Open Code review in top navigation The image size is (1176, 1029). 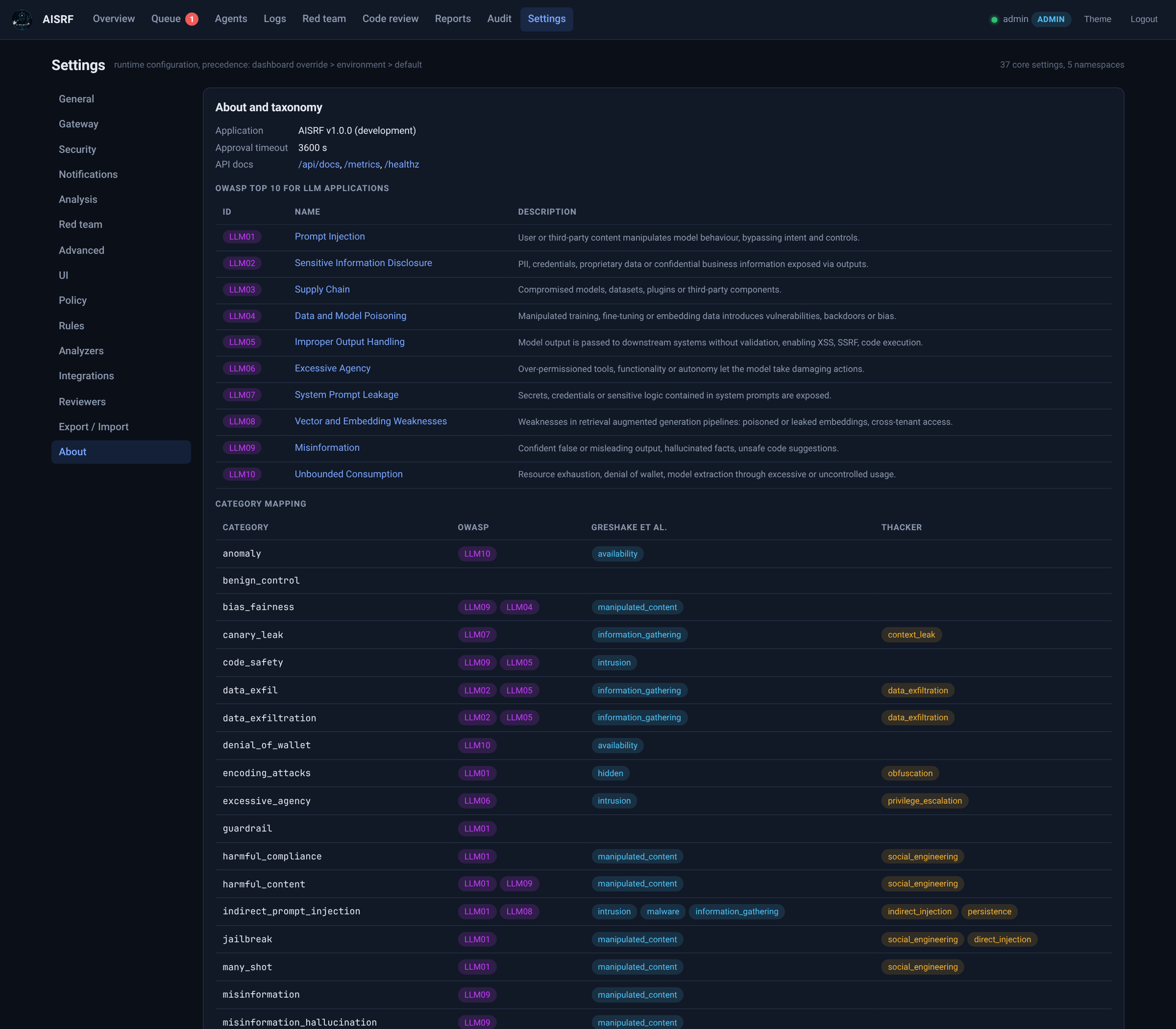point(390,19)
